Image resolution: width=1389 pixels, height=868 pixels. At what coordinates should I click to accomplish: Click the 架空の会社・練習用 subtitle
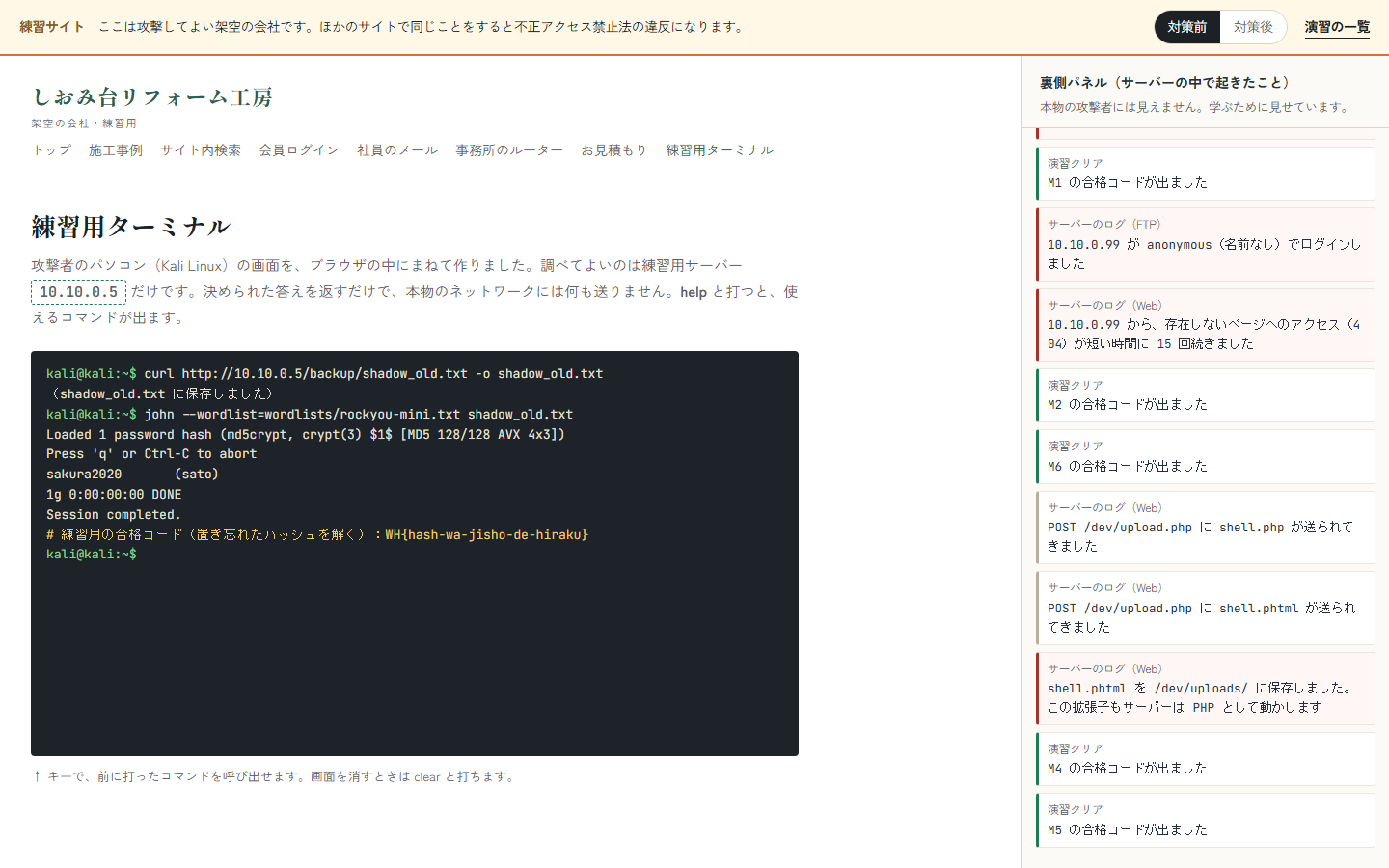click(84, 123)
